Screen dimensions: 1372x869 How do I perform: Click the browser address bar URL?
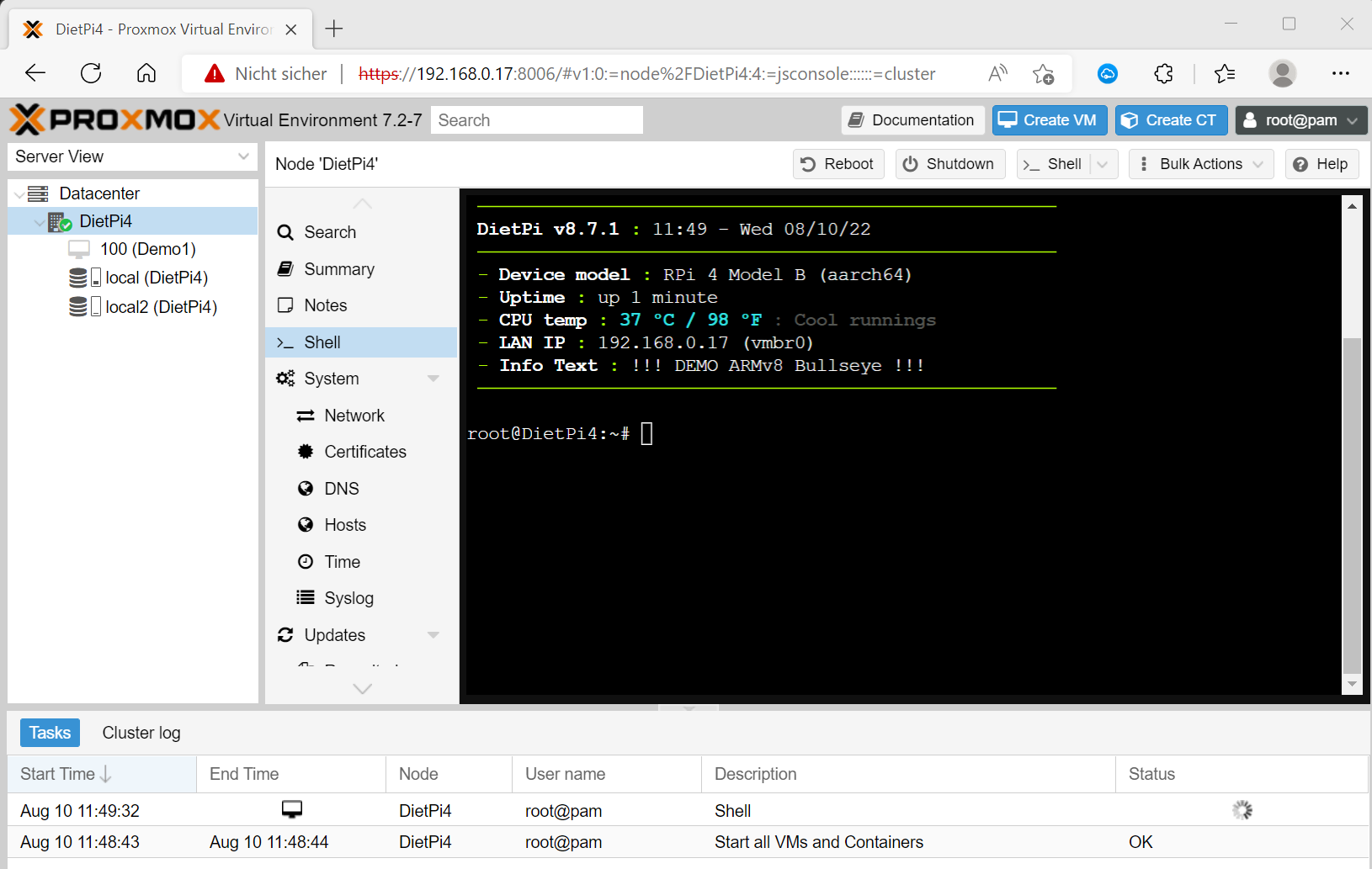(x=646, y=74)
